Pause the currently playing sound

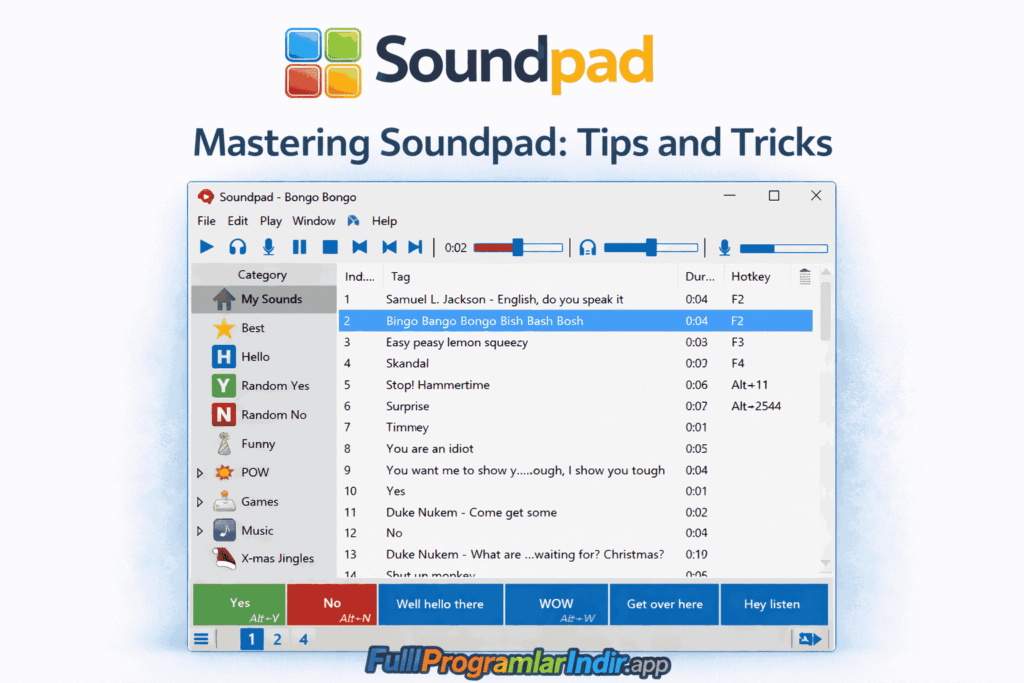pos(299,247)
